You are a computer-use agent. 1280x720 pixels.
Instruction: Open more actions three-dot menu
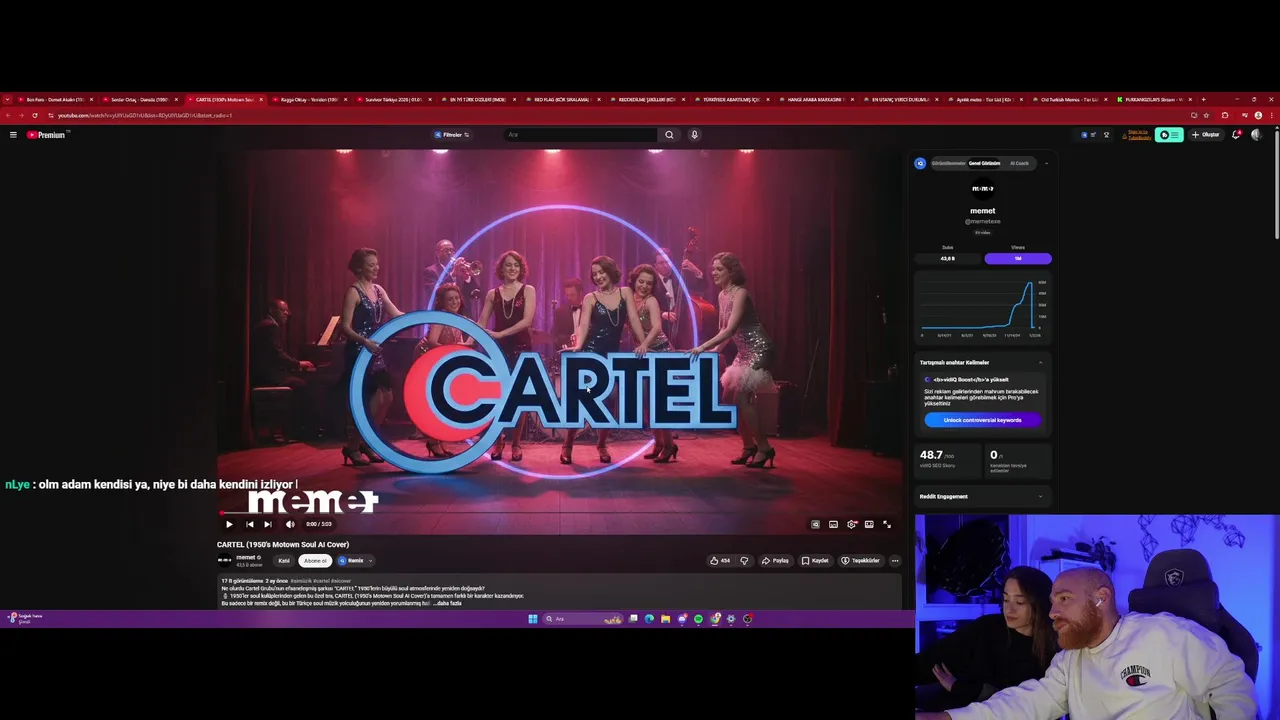tap(895, 560)
